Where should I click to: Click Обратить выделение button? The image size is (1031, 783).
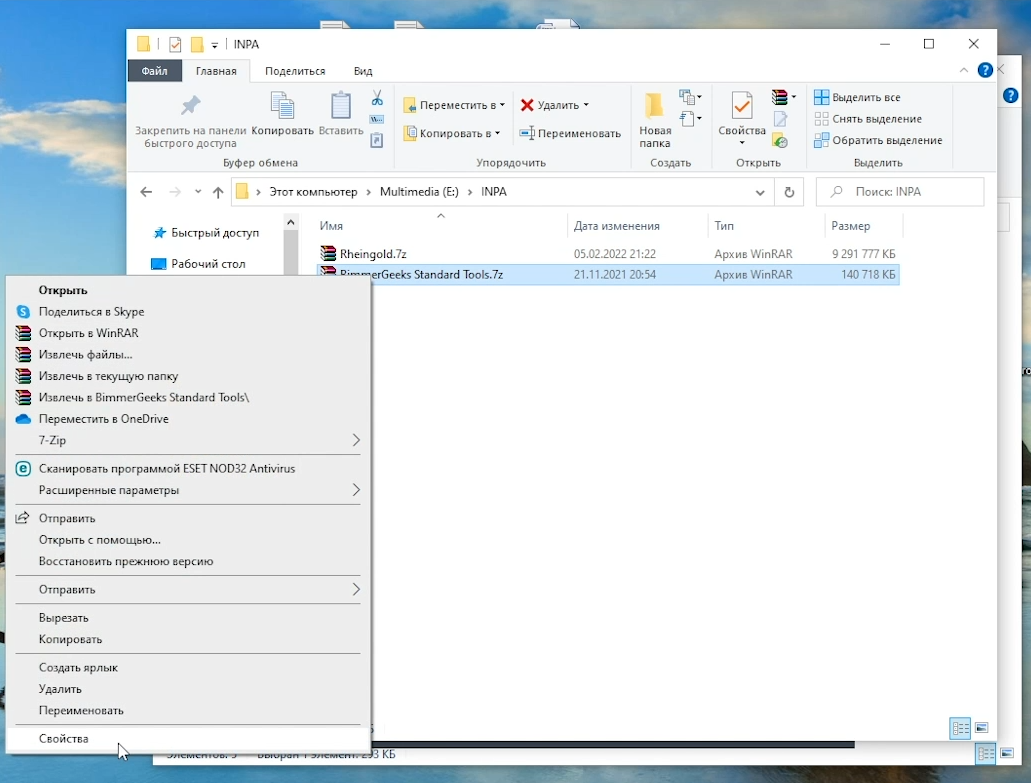[878, 141]
